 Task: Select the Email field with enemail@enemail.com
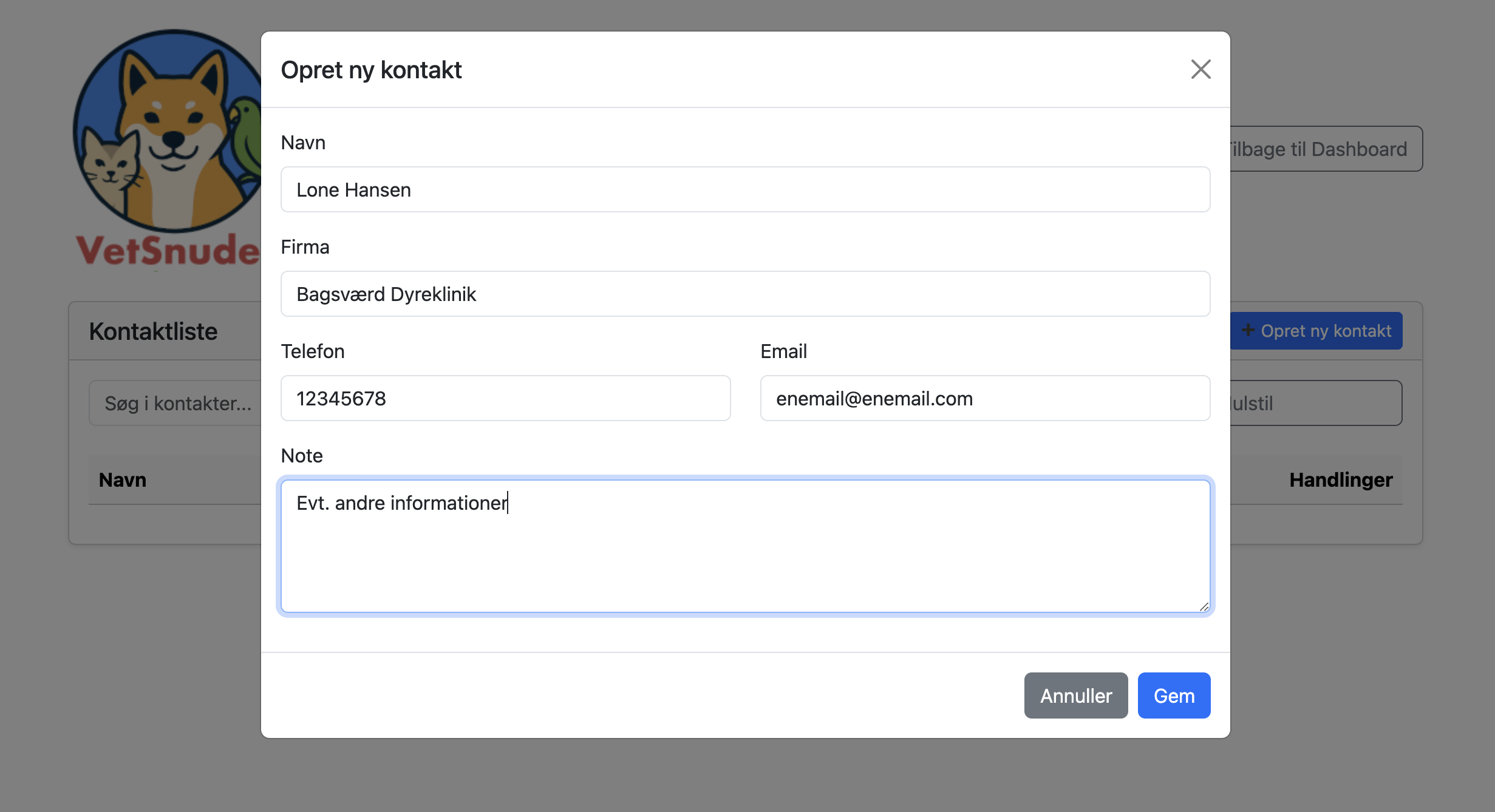[985, 398]
